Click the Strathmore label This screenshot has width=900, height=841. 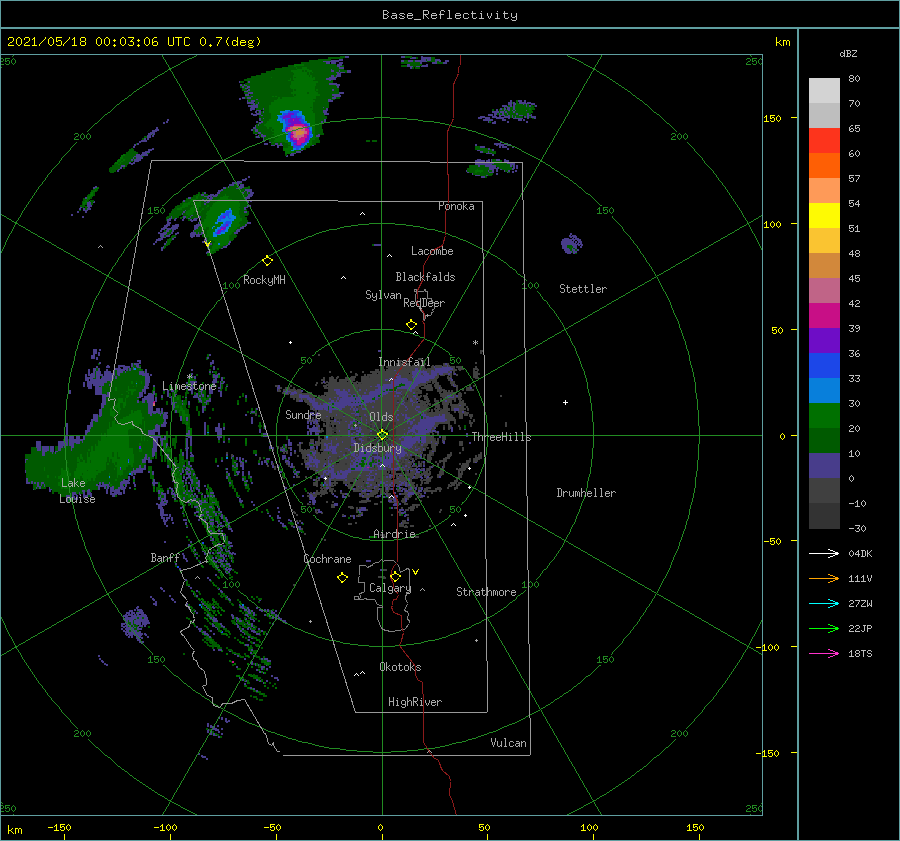(x=486, y=592)
